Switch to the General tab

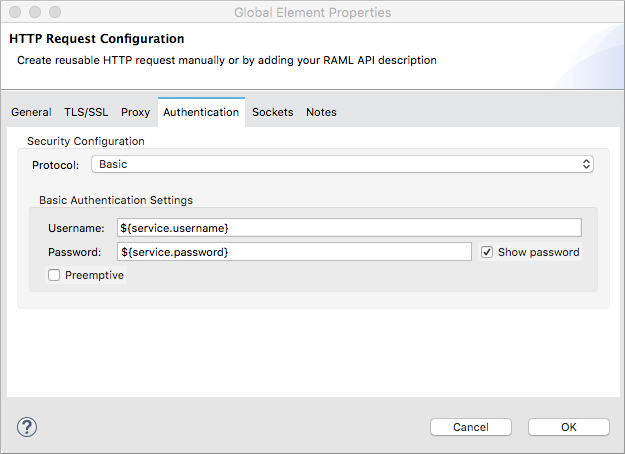click(31, 112)
